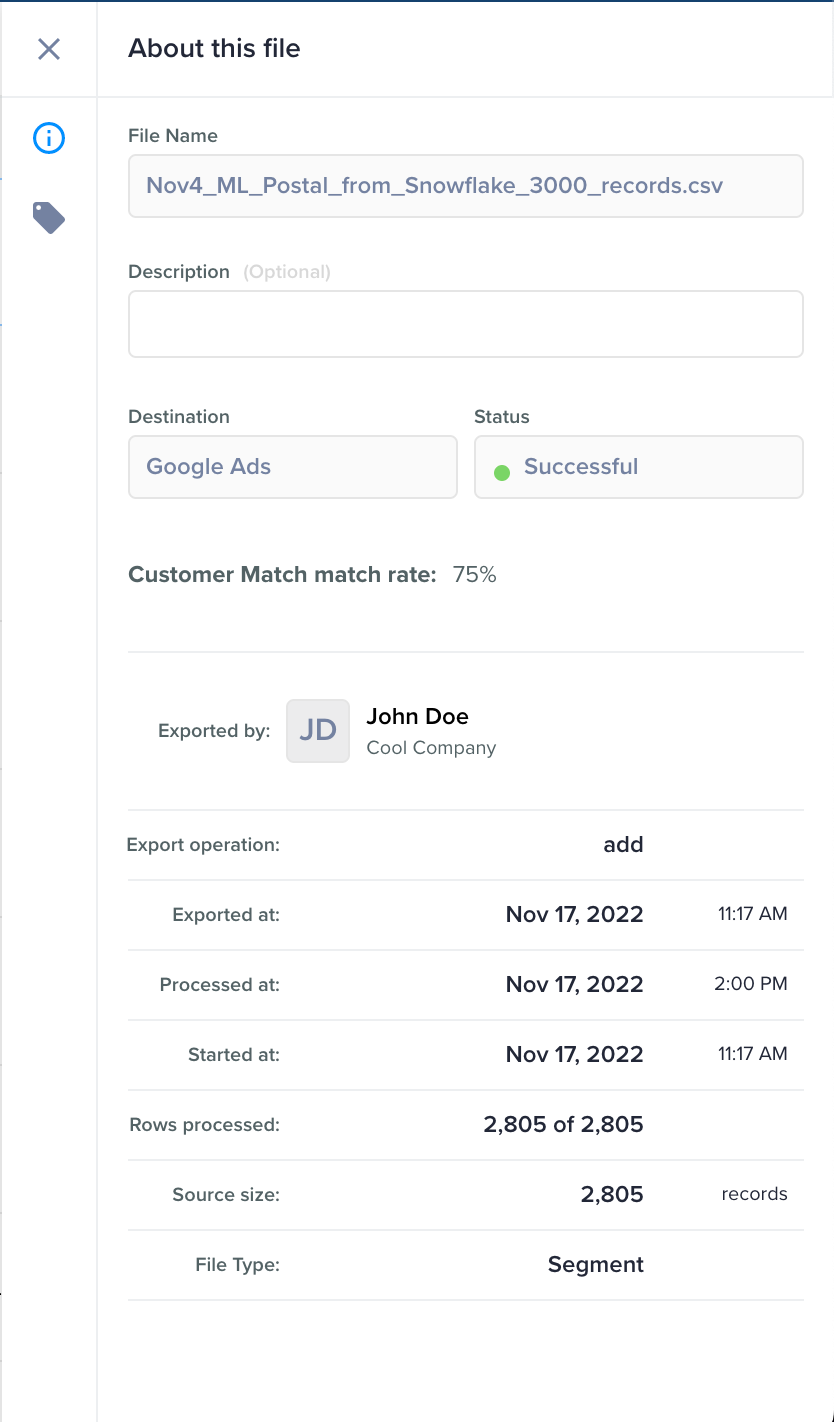Open the file info tab icon
Image resolution: width=834 pixels, height=1422 pixels.
[x=49, y=138]
